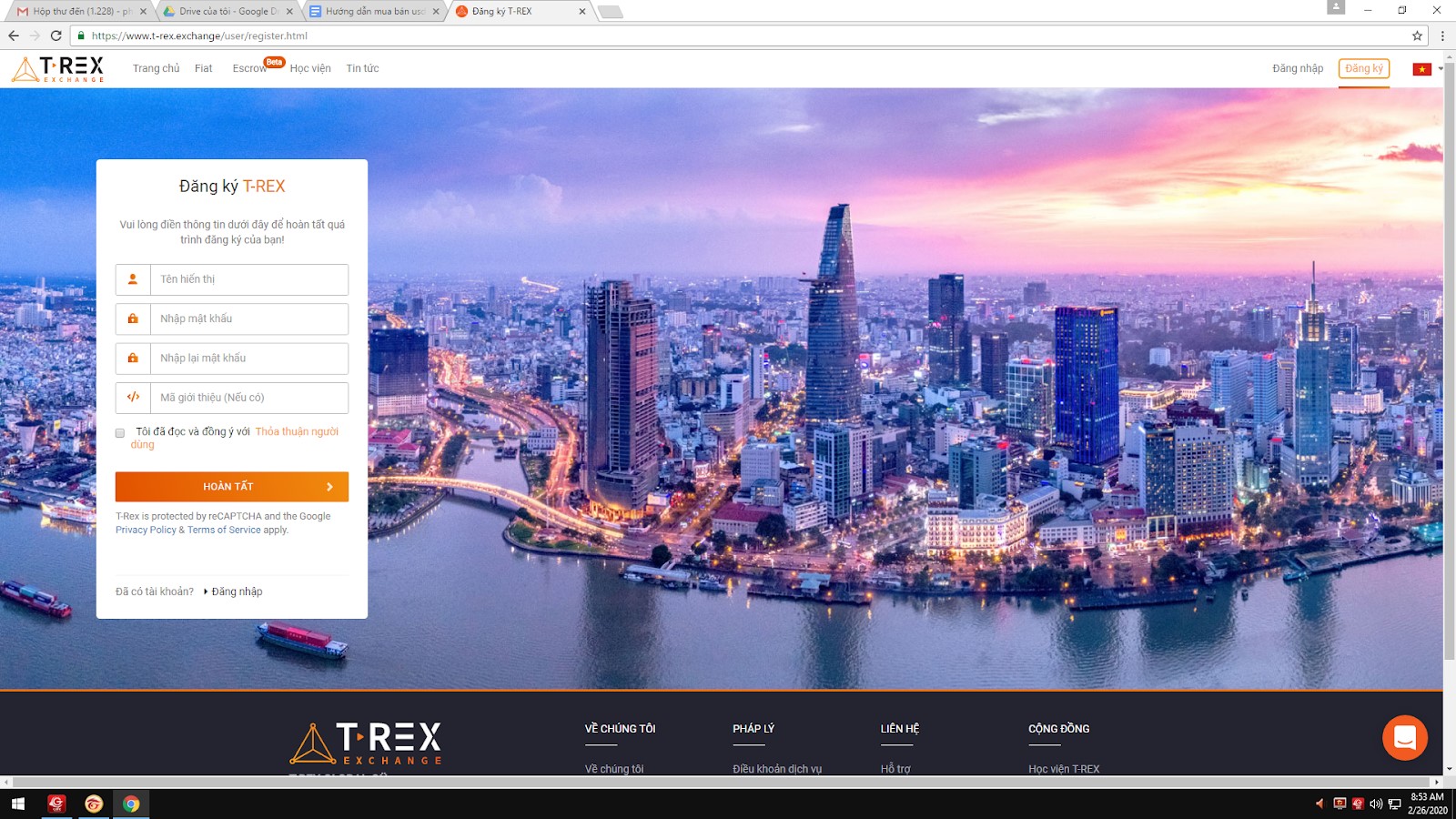Open footer Hỗ trợ link
Screen dimensions: 1456x819
pos(895,769)
